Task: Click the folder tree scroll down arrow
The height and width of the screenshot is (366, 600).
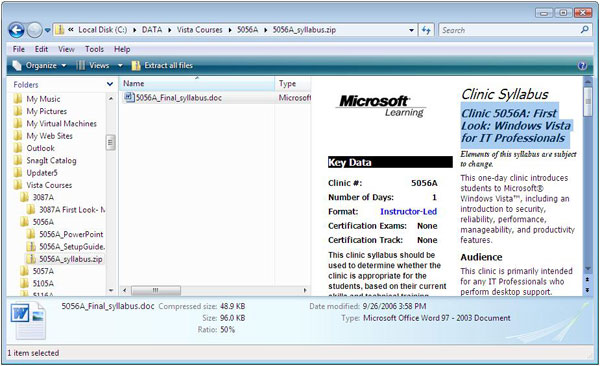Action: click(x=111, y=291)
